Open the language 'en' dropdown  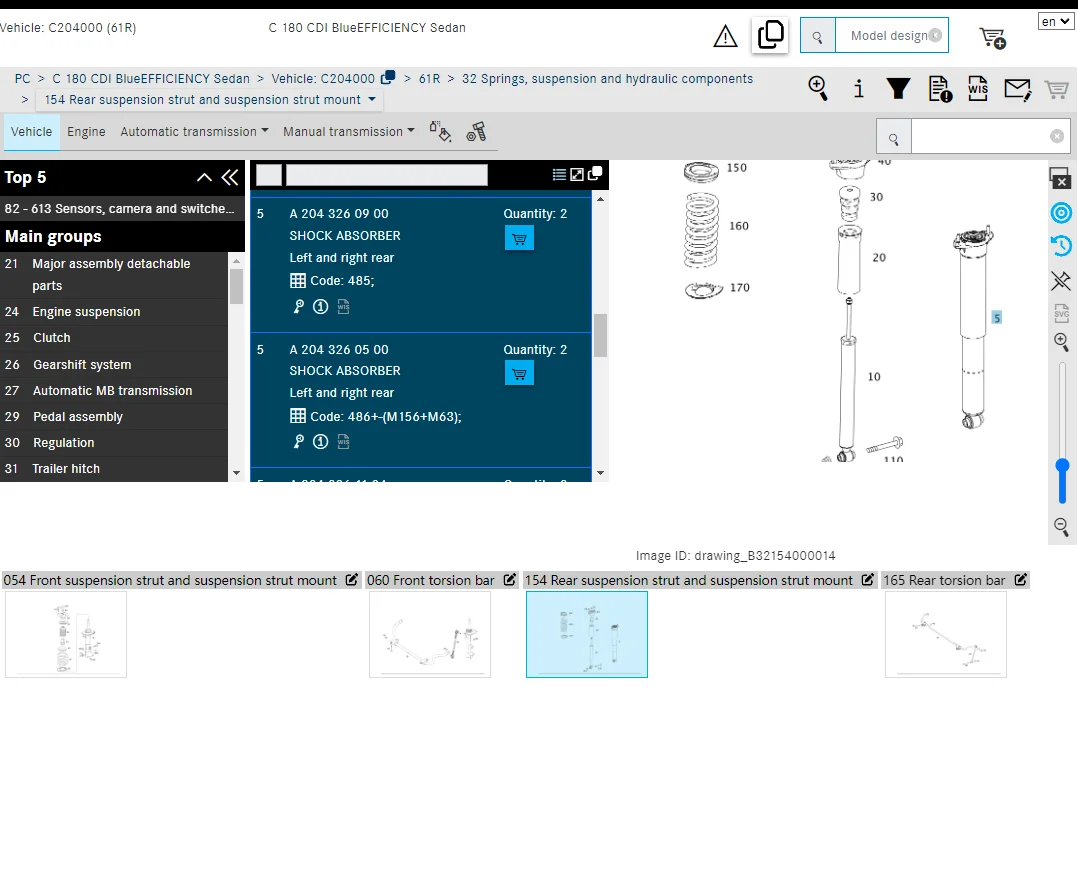coord(1055,21)
